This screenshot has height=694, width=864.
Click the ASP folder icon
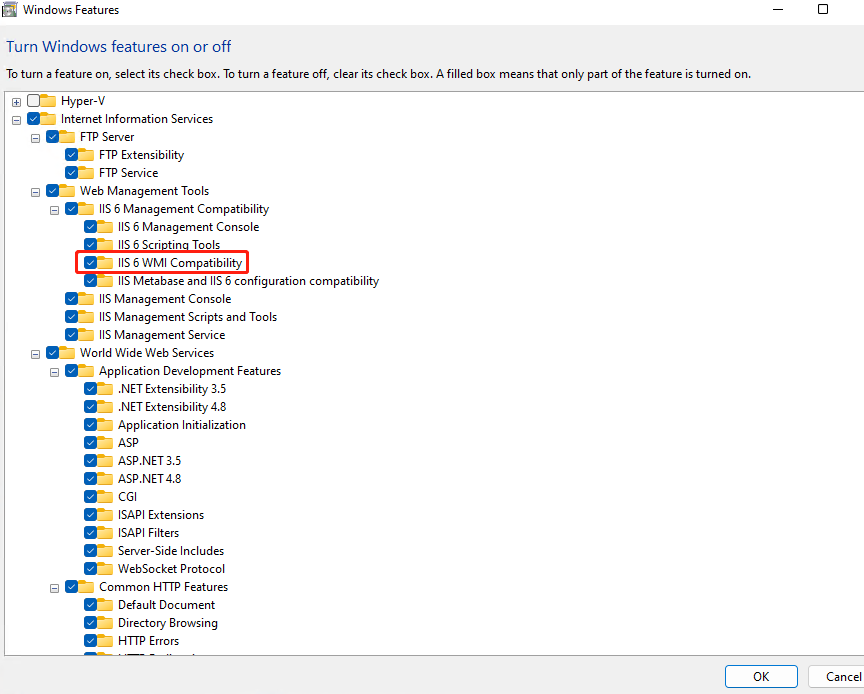tap(105, 443)
